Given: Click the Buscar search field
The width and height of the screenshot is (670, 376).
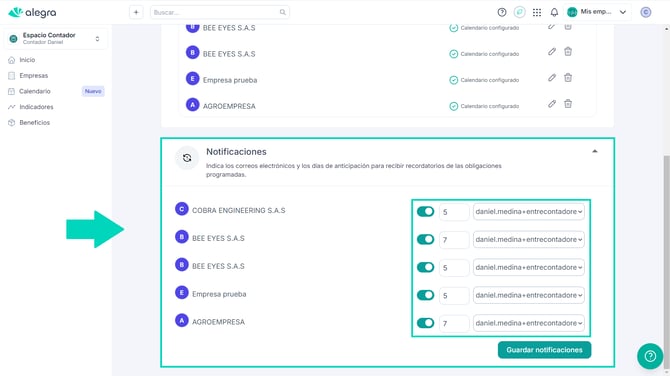Looking at the screenshot, I should pyautogui.click(x=220, y=12).
